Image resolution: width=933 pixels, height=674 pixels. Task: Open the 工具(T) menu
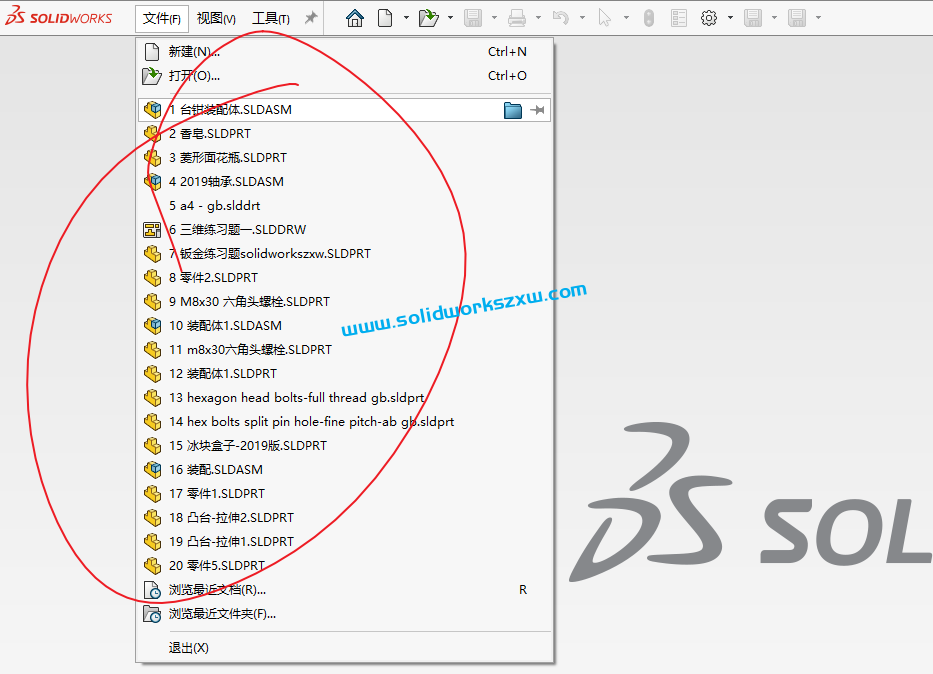point(272,17)
